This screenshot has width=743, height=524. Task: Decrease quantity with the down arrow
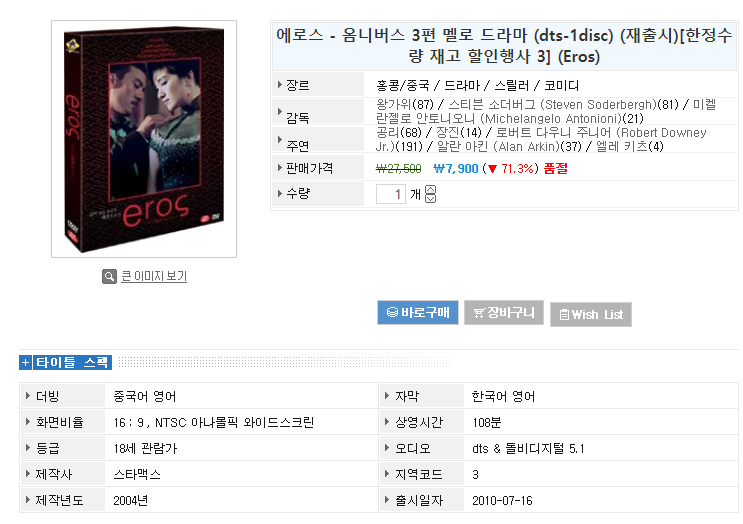pyautogui.click(x=430, y=199)
